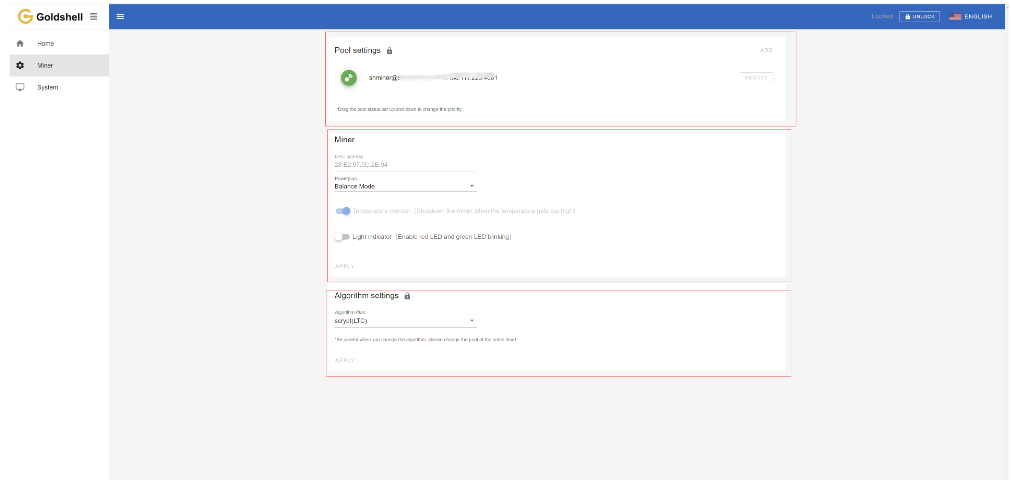Toggle the Temperature monitor switch

click(x=343, y=211)
